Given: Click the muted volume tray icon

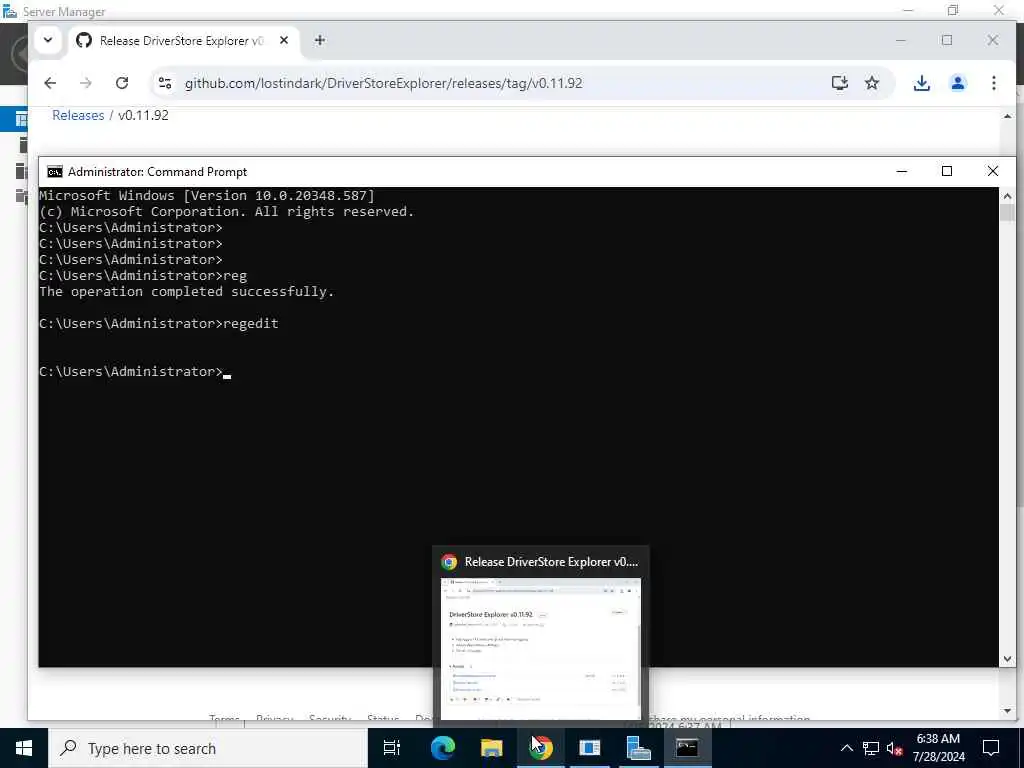Looking at the screenshot, I should (894, 748).
